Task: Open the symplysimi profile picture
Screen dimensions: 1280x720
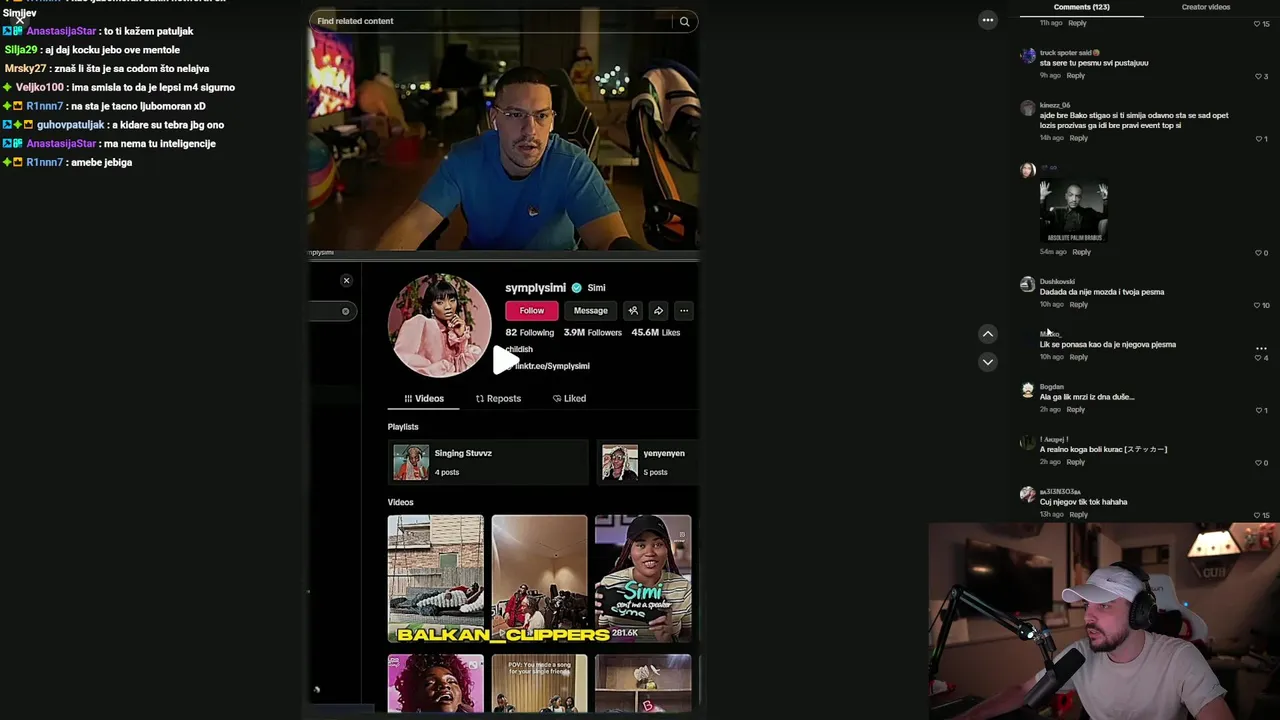Action: coord(439,326)
